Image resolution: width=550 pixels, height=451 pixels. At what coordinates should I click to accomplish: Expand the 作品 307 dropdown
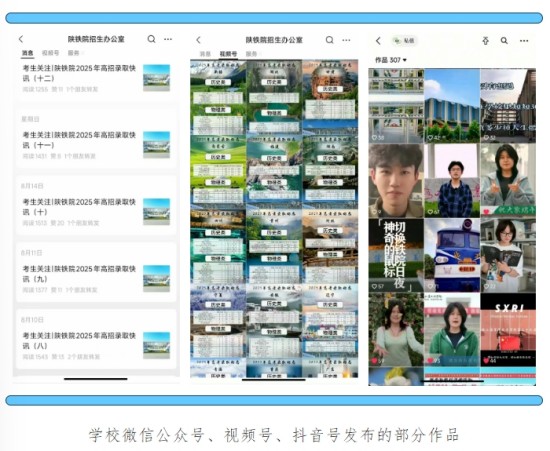(x=391, y=60)
